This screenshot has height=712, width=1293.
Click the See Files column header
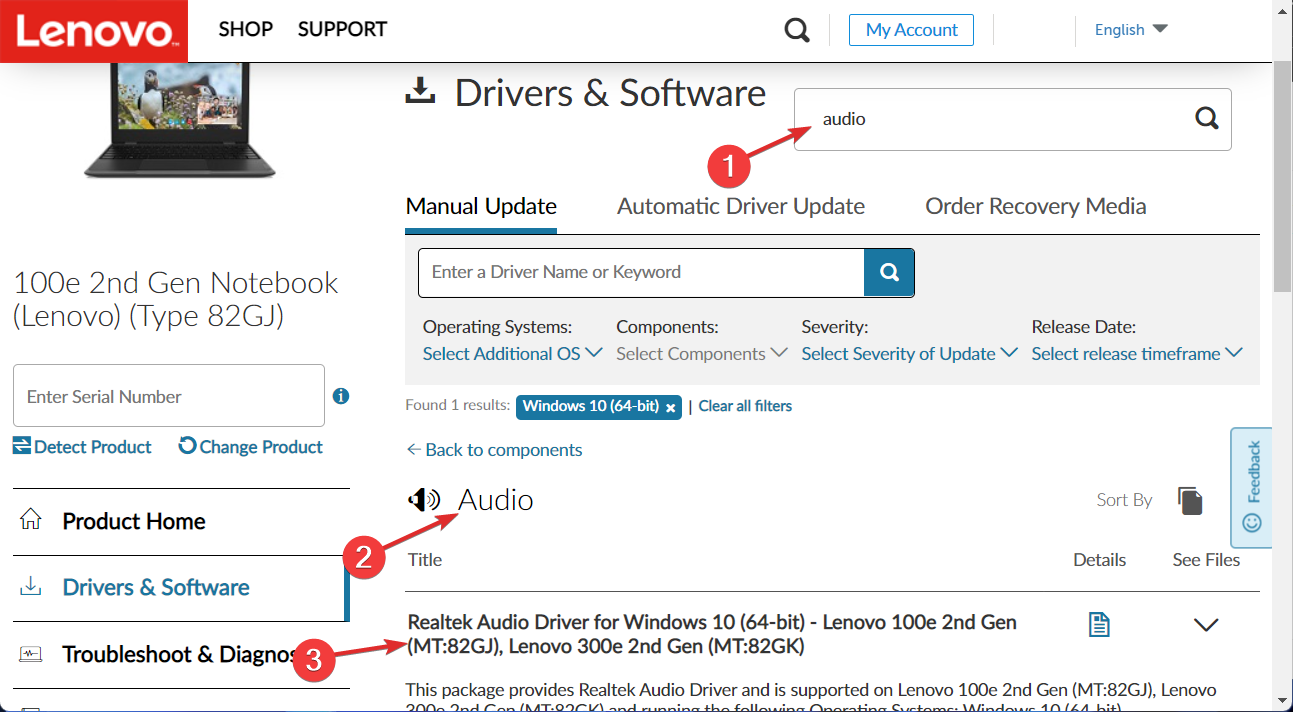point(1206,560)
